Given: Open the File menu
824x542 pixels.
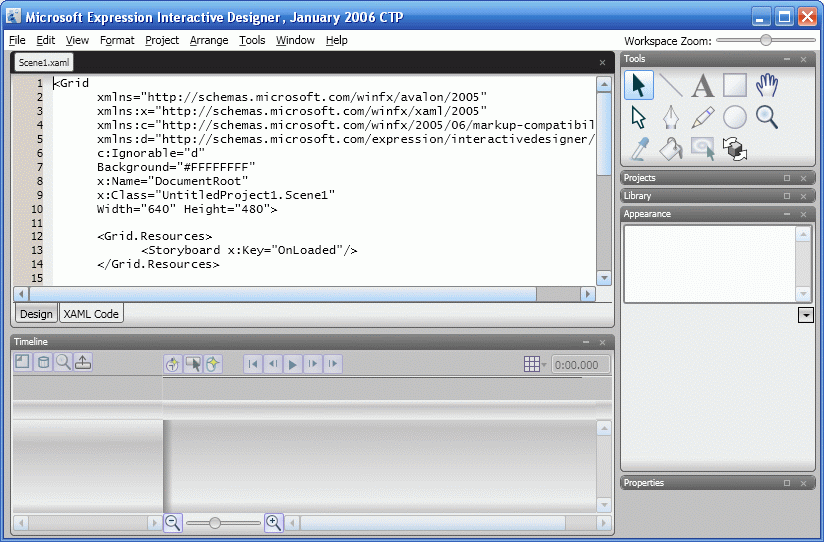Looking at the screenshot, I should [17, 40].
